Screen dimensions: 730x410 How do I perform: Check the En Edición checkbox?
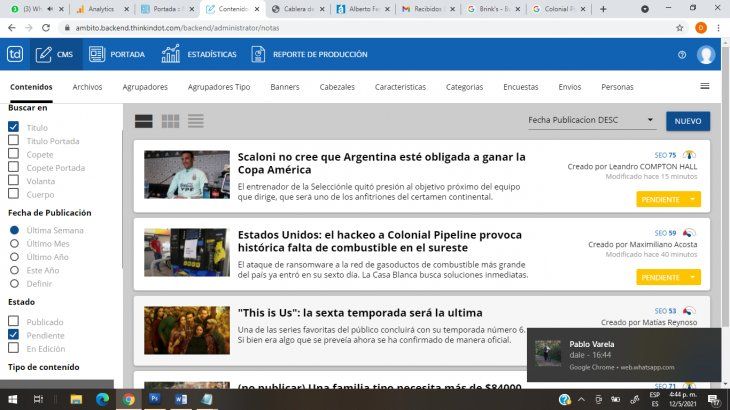point(14,348)
